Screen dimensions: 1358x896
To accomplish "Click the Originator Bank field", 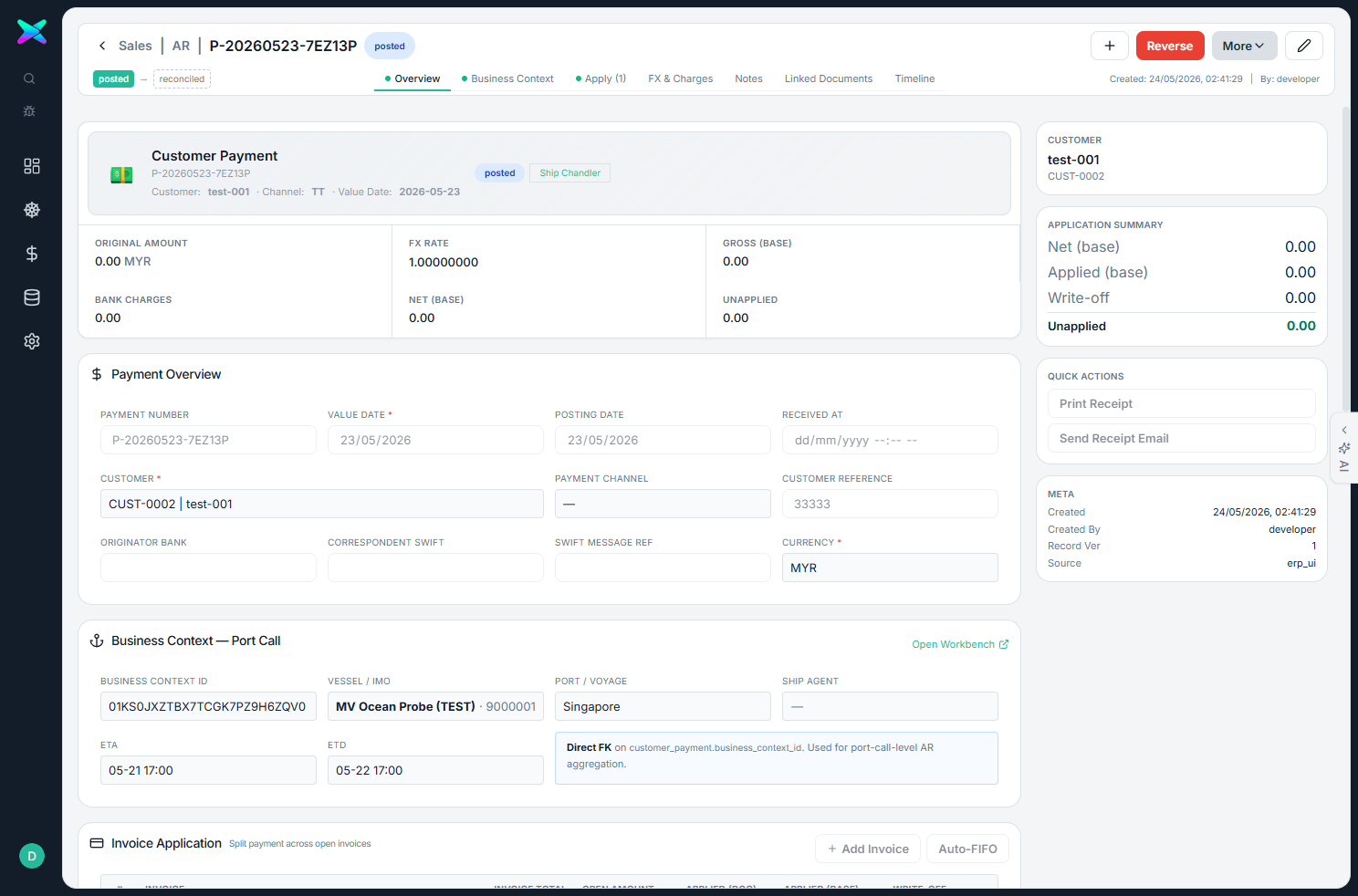I will click(x=208, y=568).
